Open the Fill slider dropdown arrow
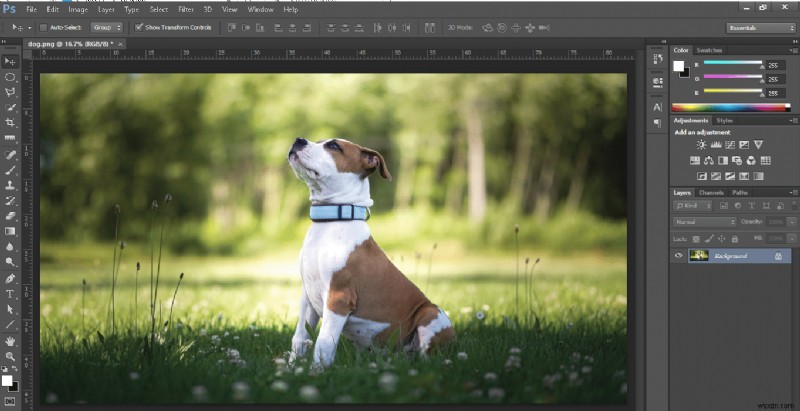Screen dimensions: 800x411 coord(791,239)
